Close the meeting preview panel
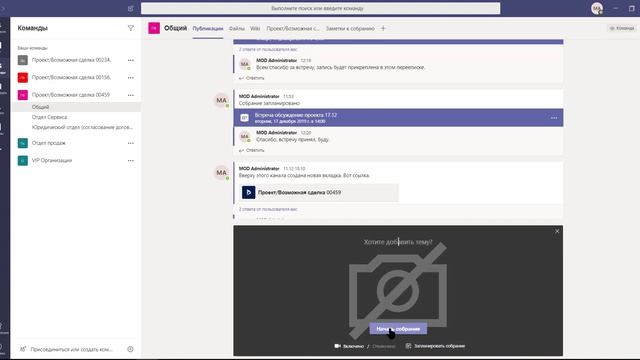The image size is (640, 360). click(x=557, y=231)
